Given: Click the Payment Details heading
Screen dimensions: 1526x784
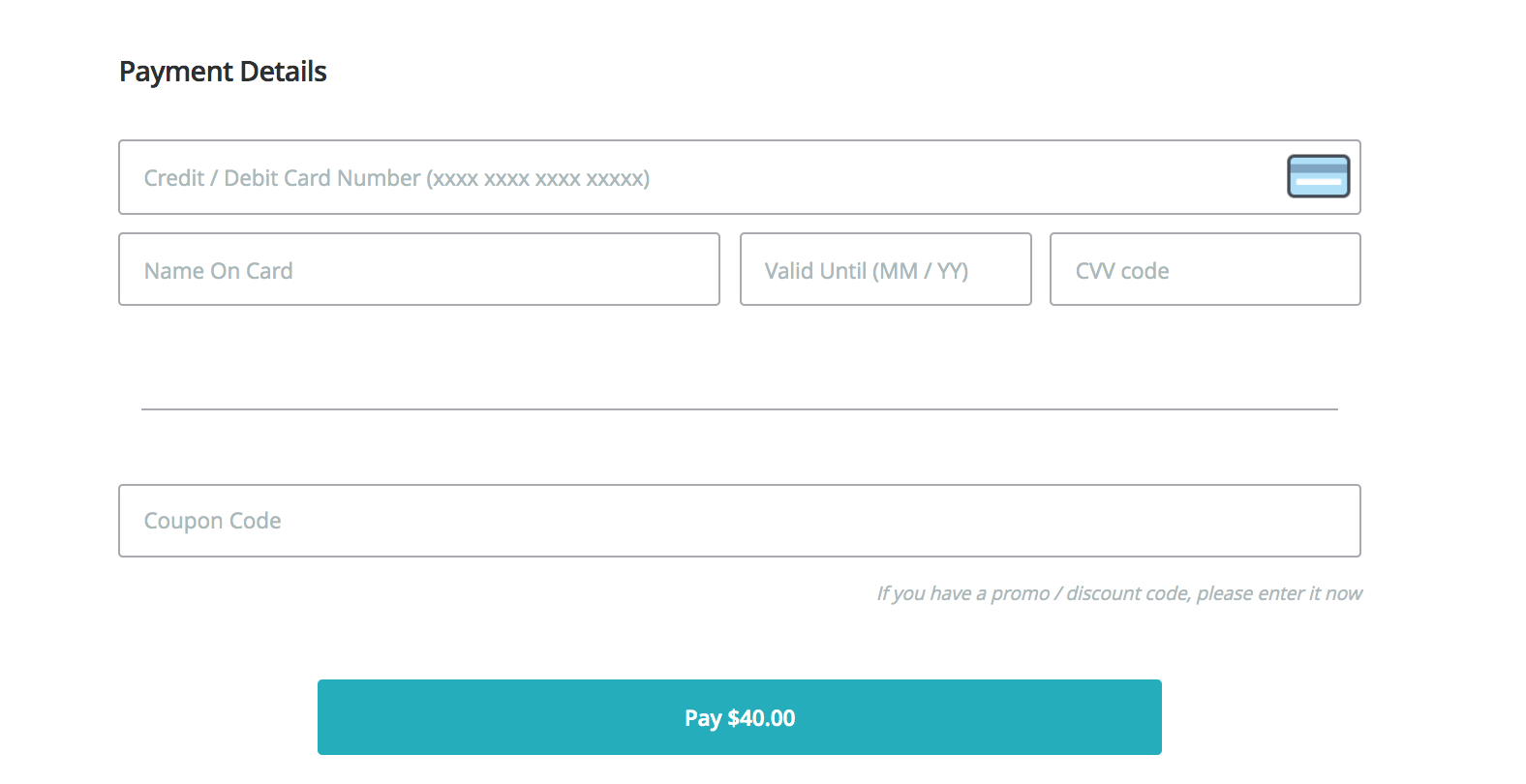Looking at the screenshot, I should pos(223,72).
